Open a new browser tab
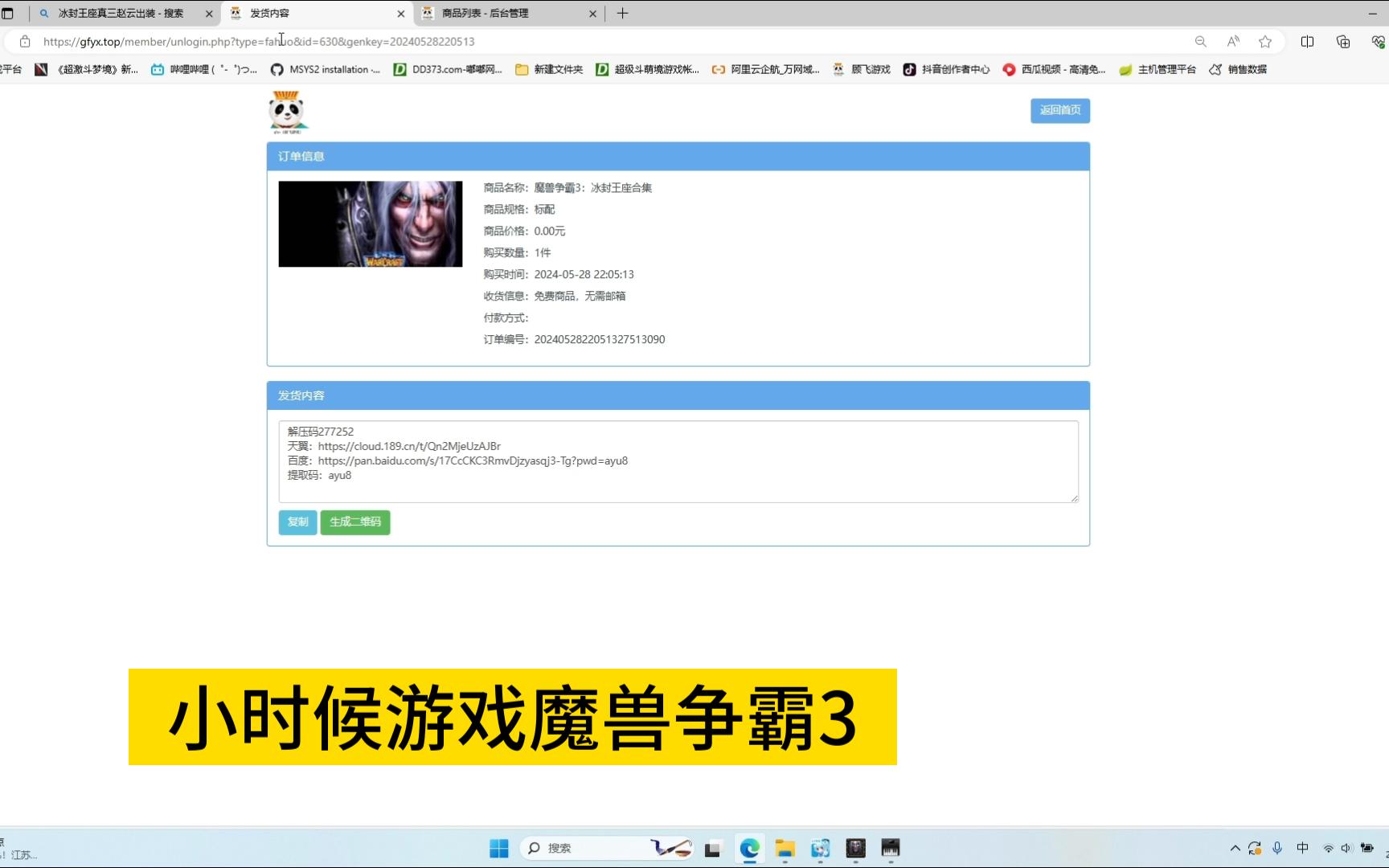 (x=622, y=14)
